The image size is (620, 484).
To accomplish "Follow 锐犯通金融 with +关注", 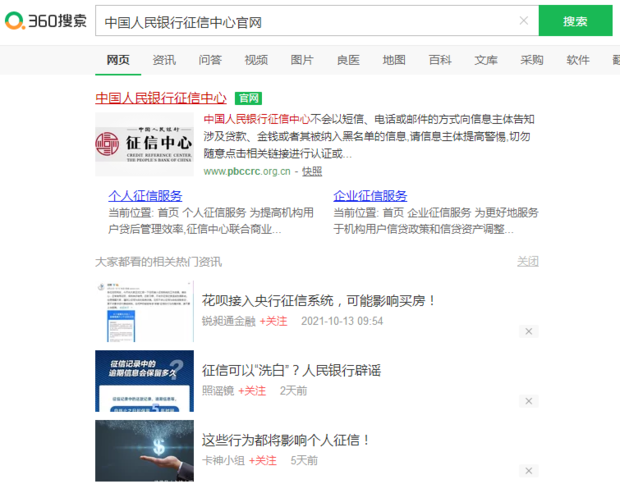I will pyautogui.click(x=273, y=321).
